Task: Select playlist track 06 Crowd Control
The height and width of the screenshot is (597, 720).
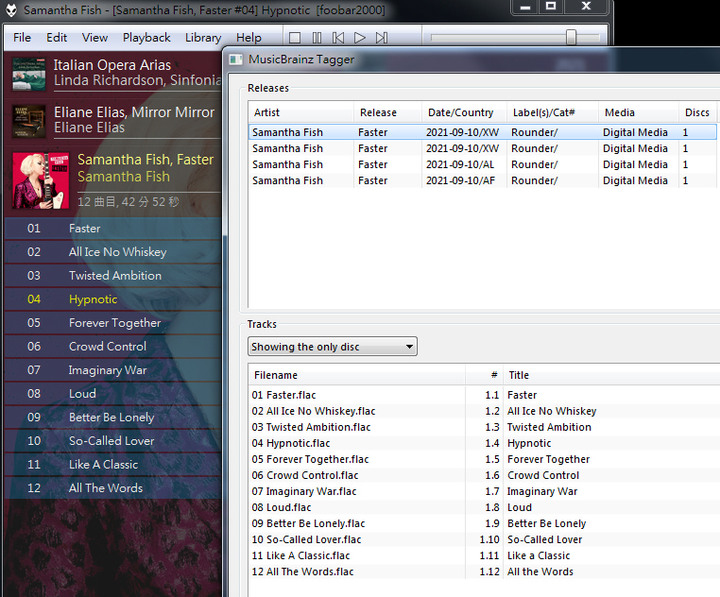Action: click(113, 346)
